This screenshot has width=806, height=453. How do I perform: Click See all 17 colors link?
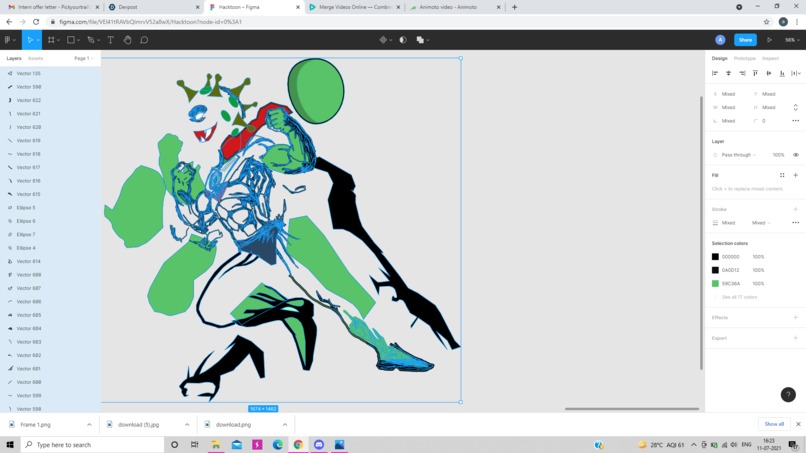739,297
